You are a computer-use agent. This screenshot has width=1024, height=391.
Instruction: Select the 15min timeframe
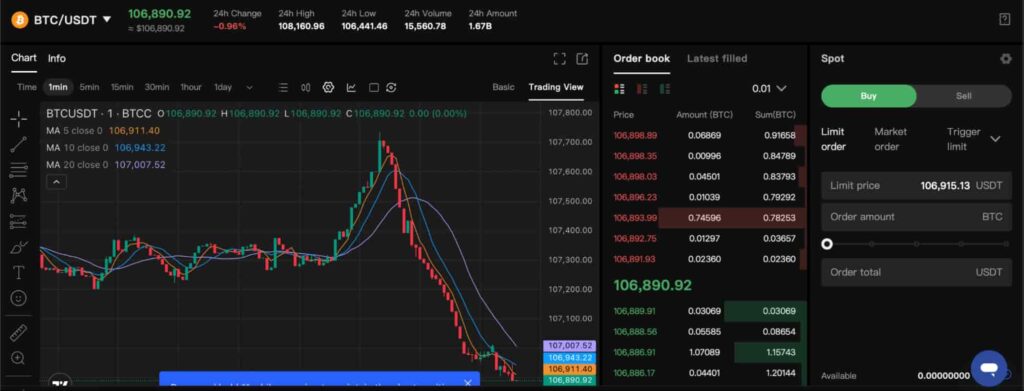(x=122, y=87)
